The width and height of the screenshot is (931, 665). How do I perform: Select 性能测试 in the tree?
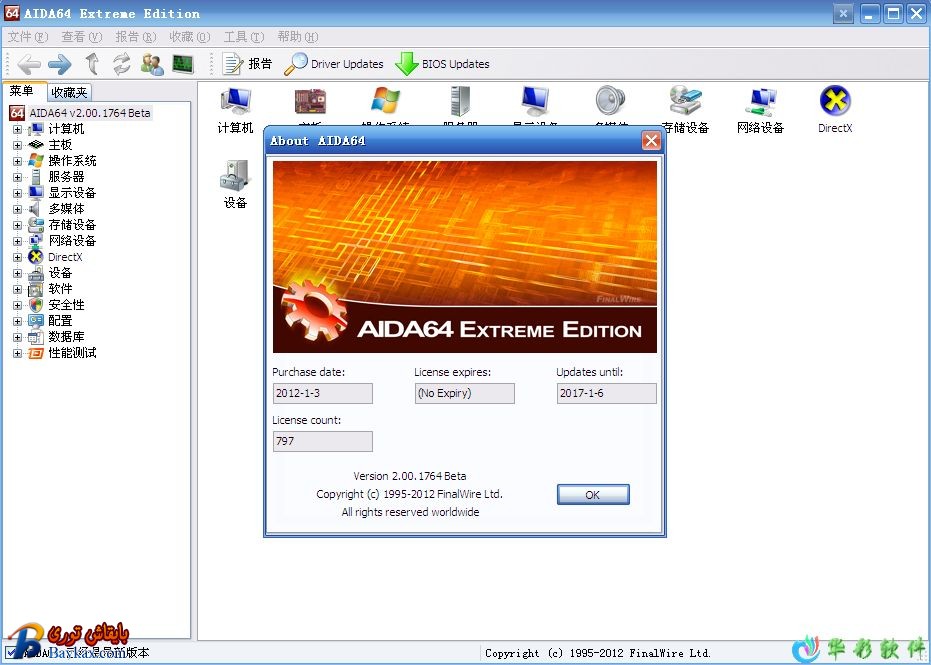coord(72,353)
